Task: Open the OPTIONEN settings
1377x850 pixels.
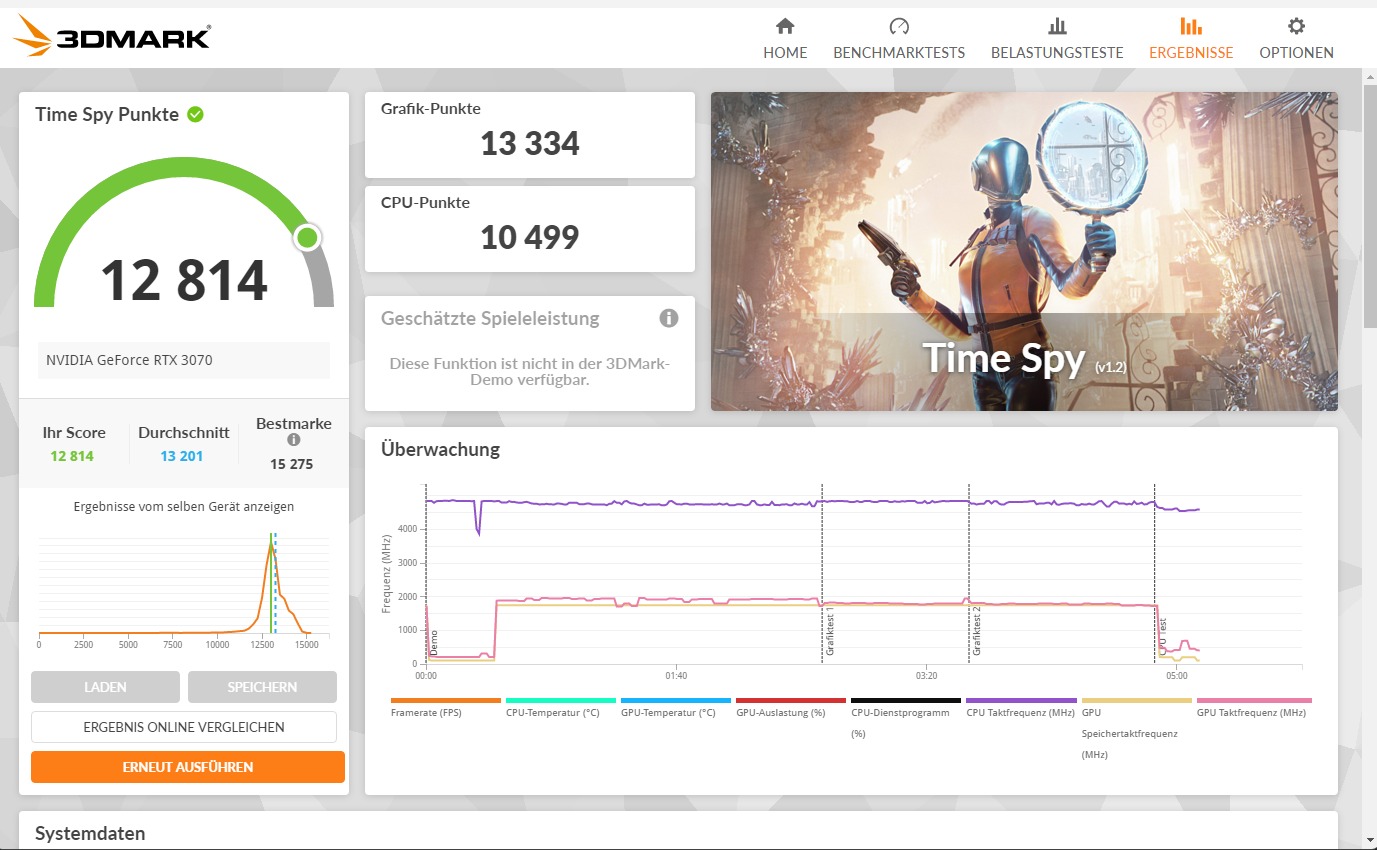Action: [1296, 39]
